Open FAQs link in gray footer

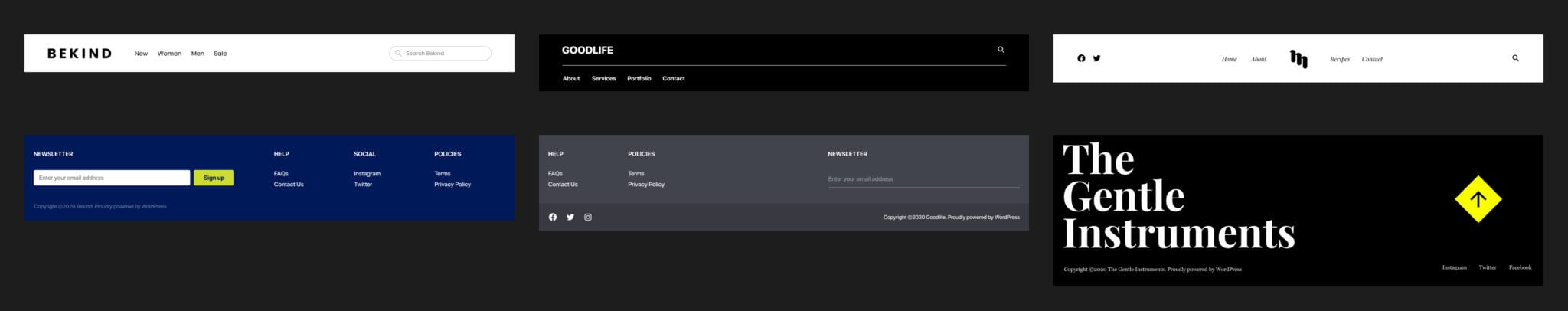(x=555, y=174)
